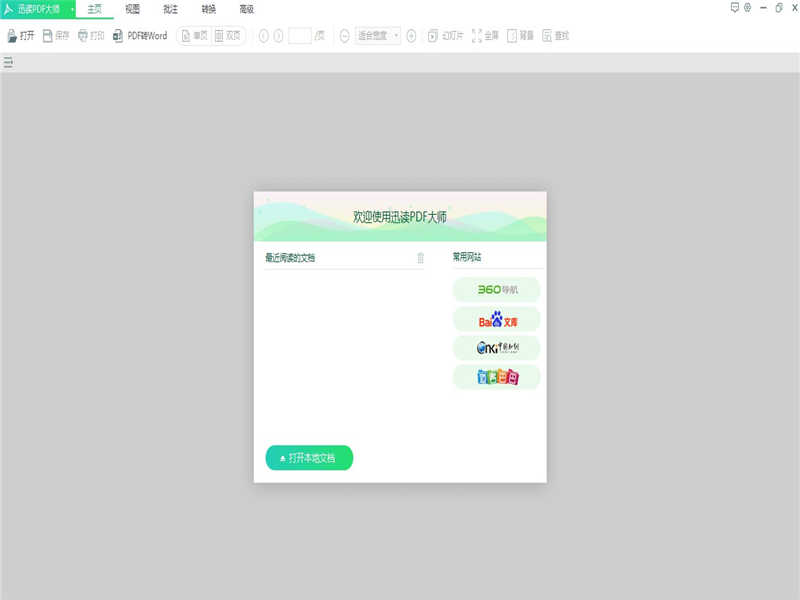
Task: Switch to the 批注 annotation tab
Action: point(170,9)
